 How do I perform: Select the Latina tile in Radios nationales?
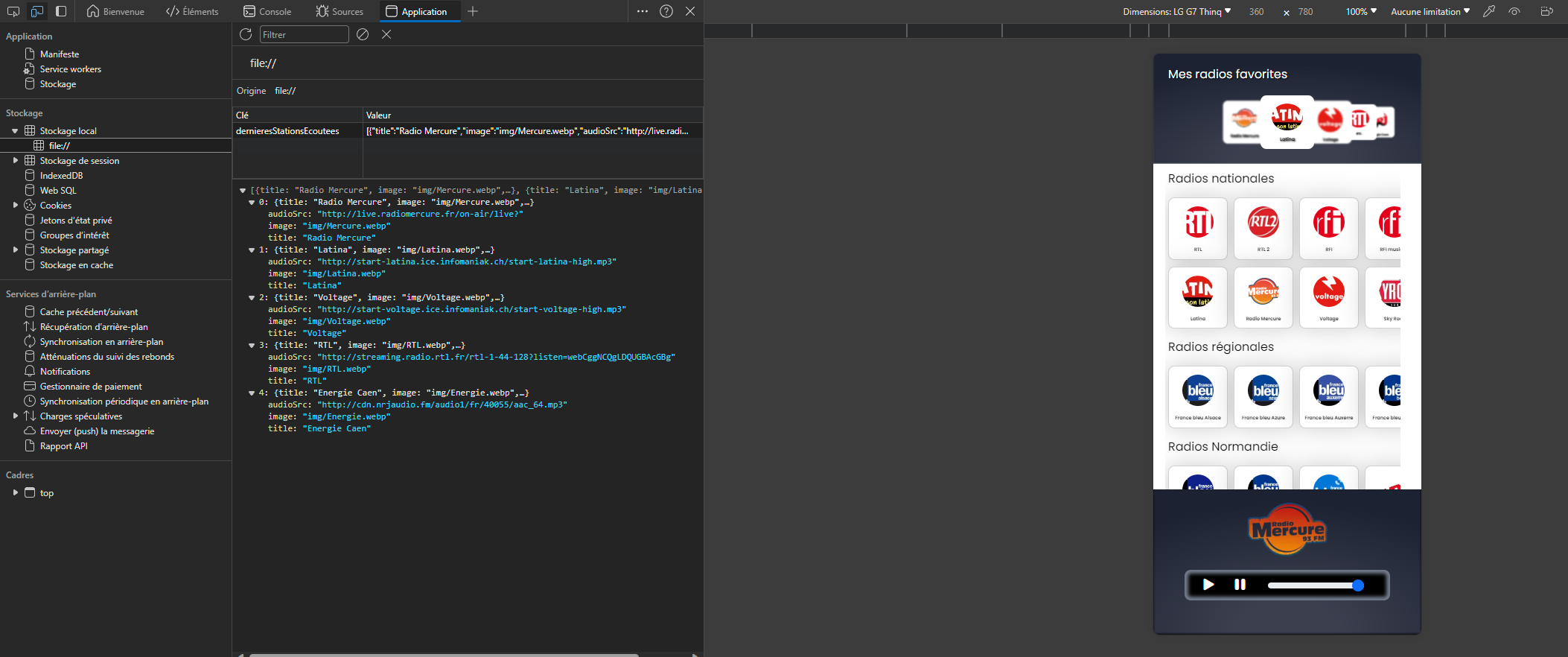tap(1198, 298)
